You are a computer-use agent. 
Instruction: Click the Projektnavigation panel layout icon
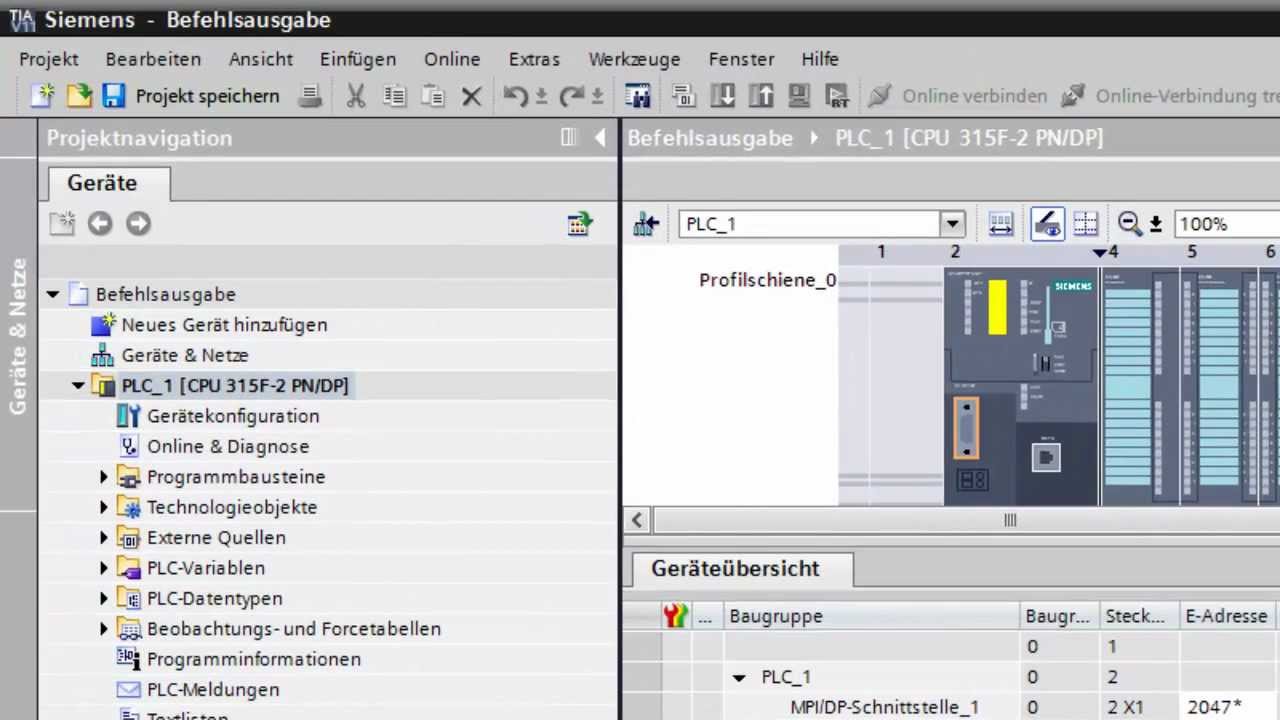click(x=569, y=138)
